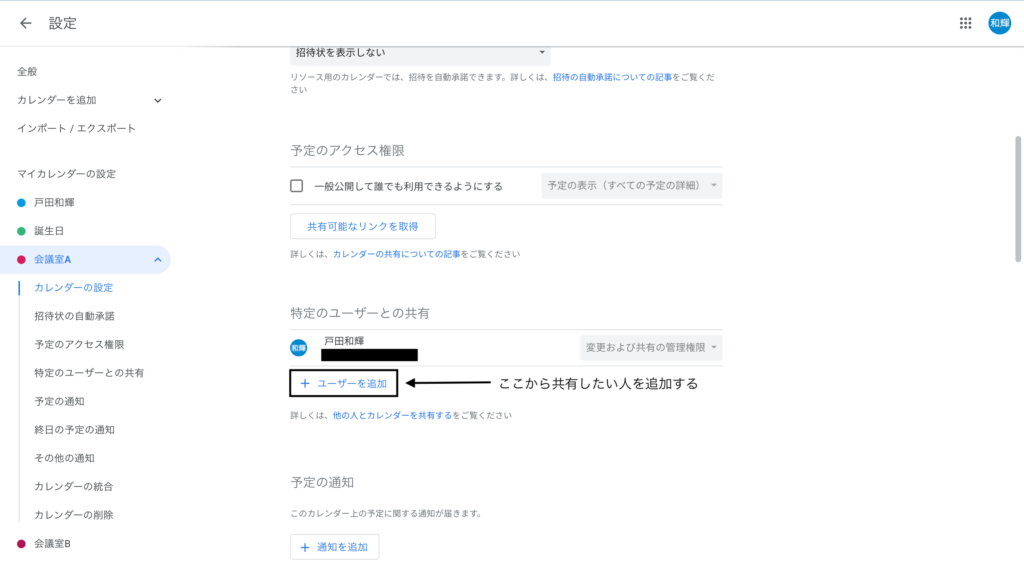1024x561 pixels.
Task: Select 会議室B calendar in sidebar
Action: click(x=52, y=543)
